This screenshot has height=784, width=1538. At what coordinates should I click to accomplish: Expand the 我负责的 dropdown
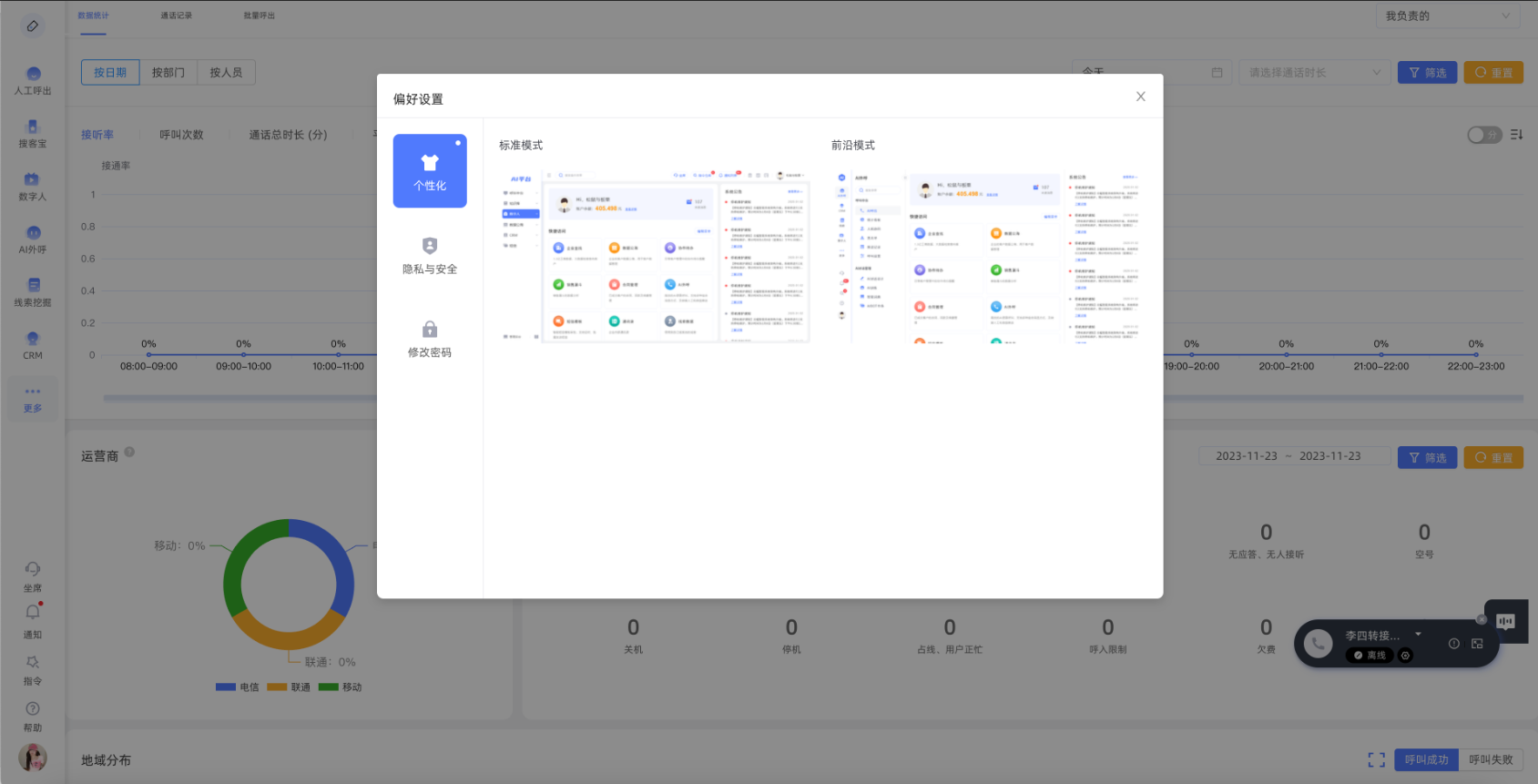(x=1446, y=15)
